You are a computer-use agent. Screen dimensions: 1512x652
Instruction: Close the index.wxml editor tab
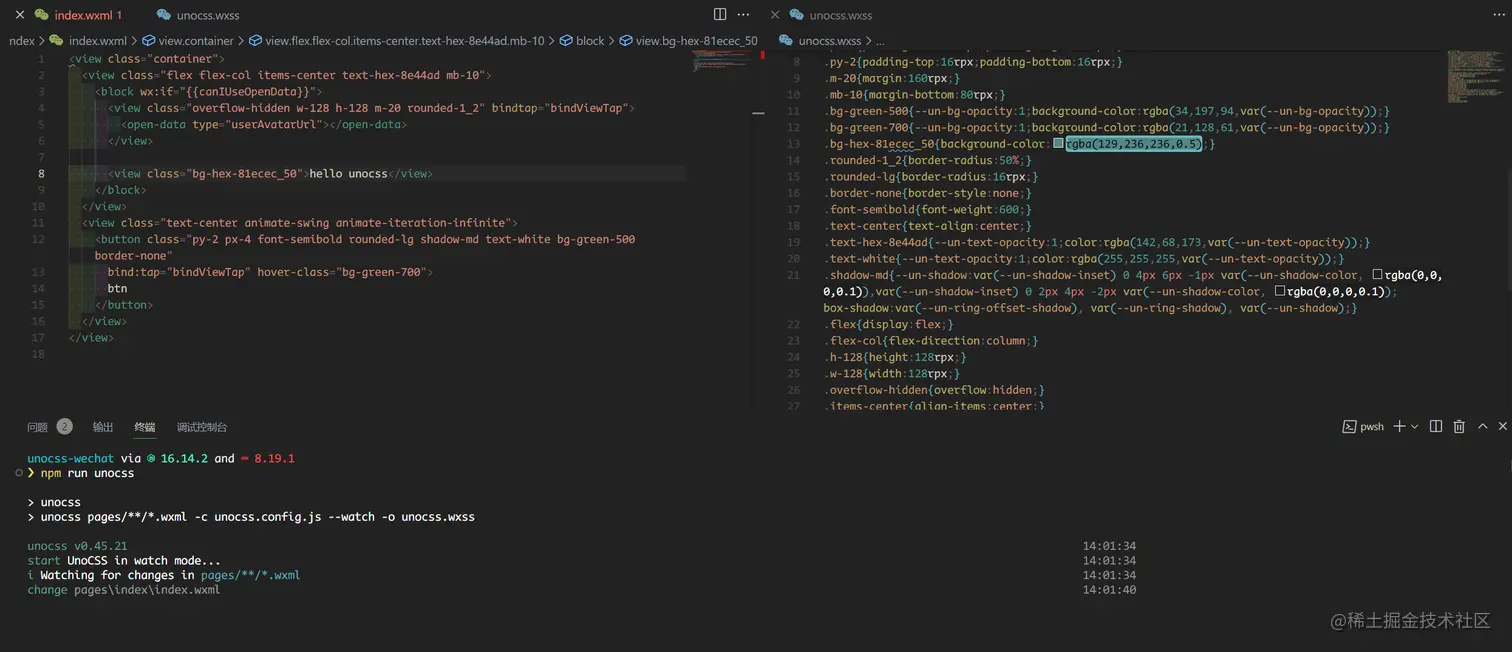tap(19, 15)
